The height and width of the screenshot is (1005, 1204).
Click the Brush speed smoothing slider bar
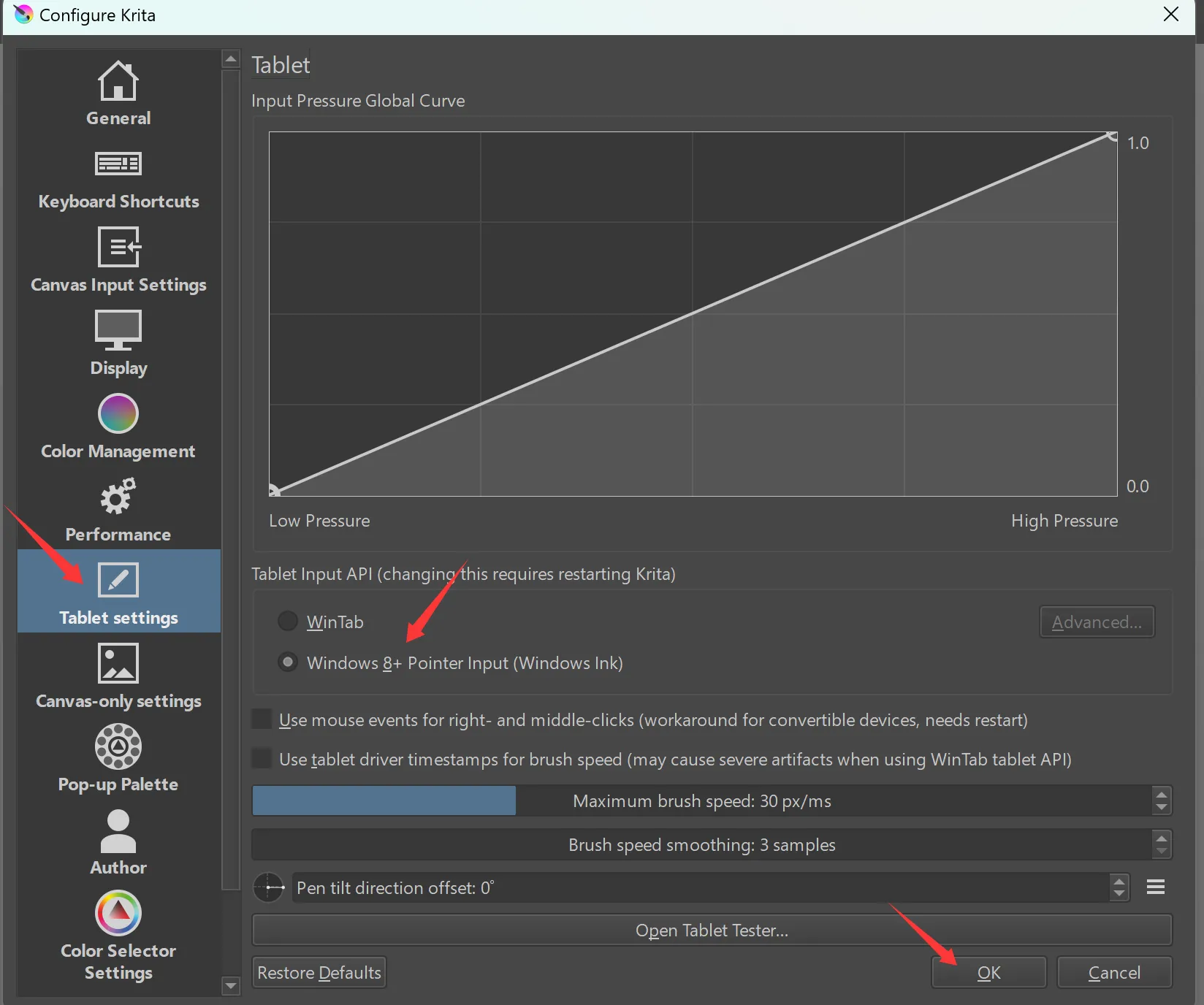702,845
